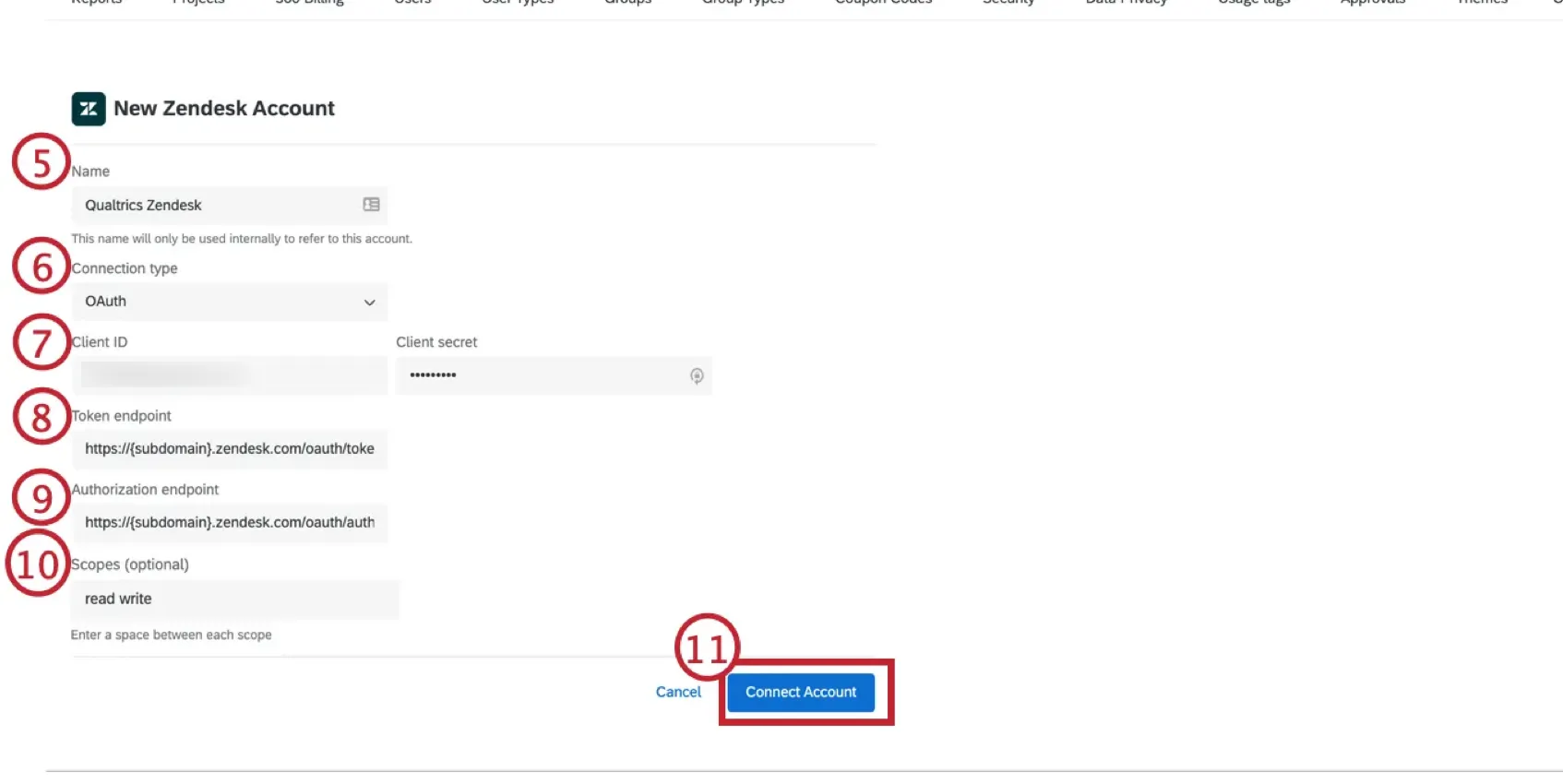
Task: Click the Token endpoint label
Action: click(x=122, y=416)
